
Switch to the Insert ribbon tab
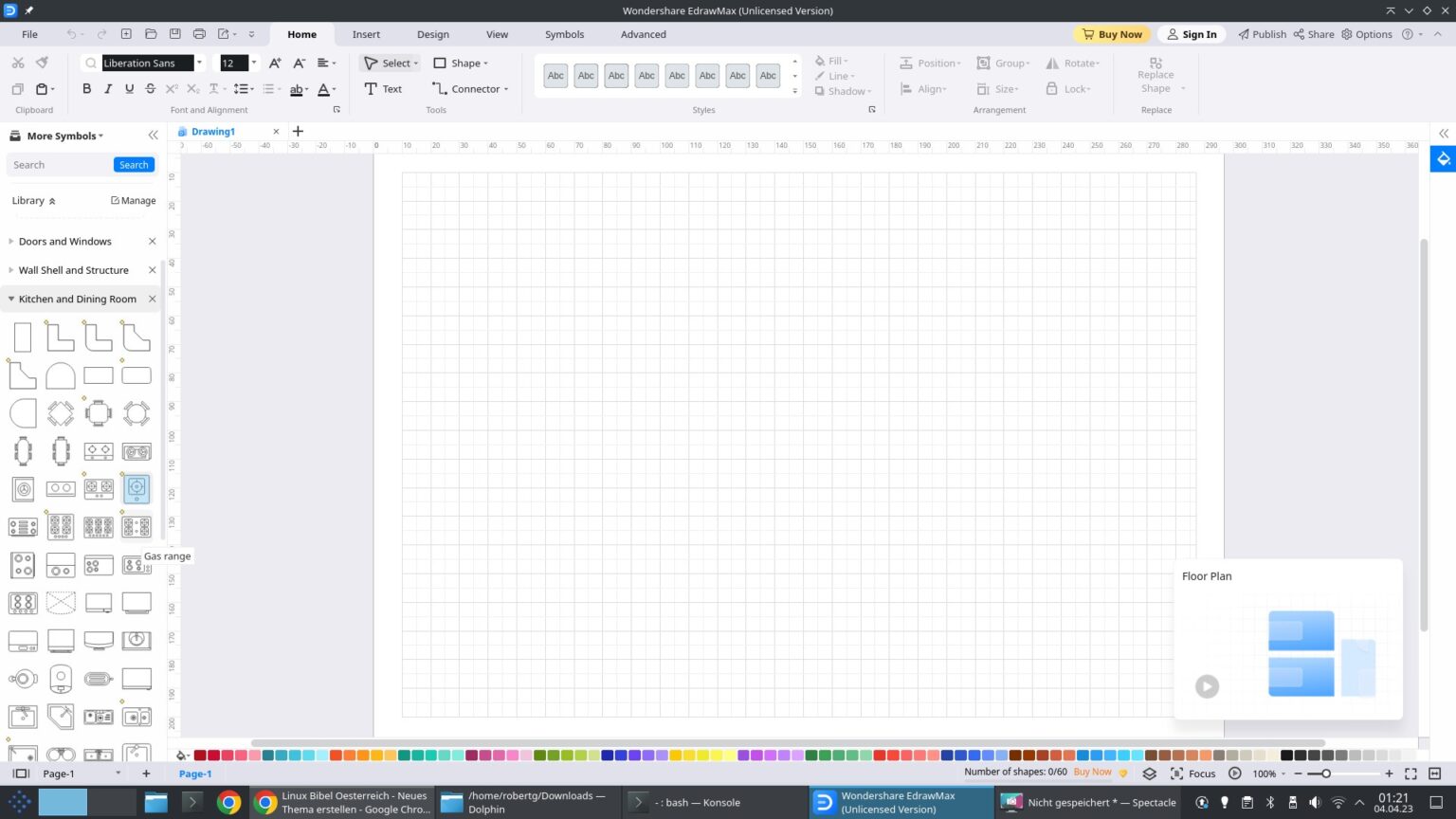click(x=366, y=34)
